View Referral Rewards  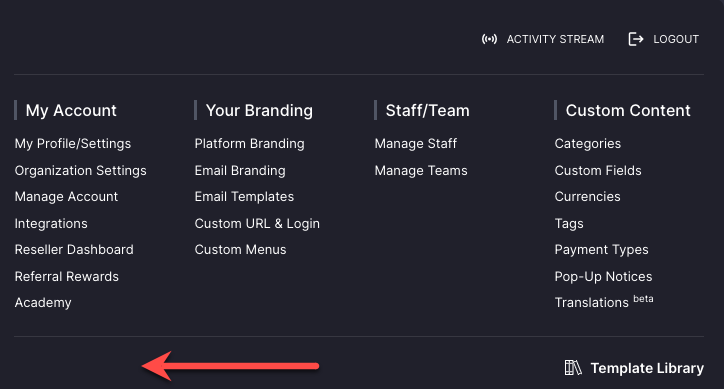pyautogui.click(x=66, y=276)
